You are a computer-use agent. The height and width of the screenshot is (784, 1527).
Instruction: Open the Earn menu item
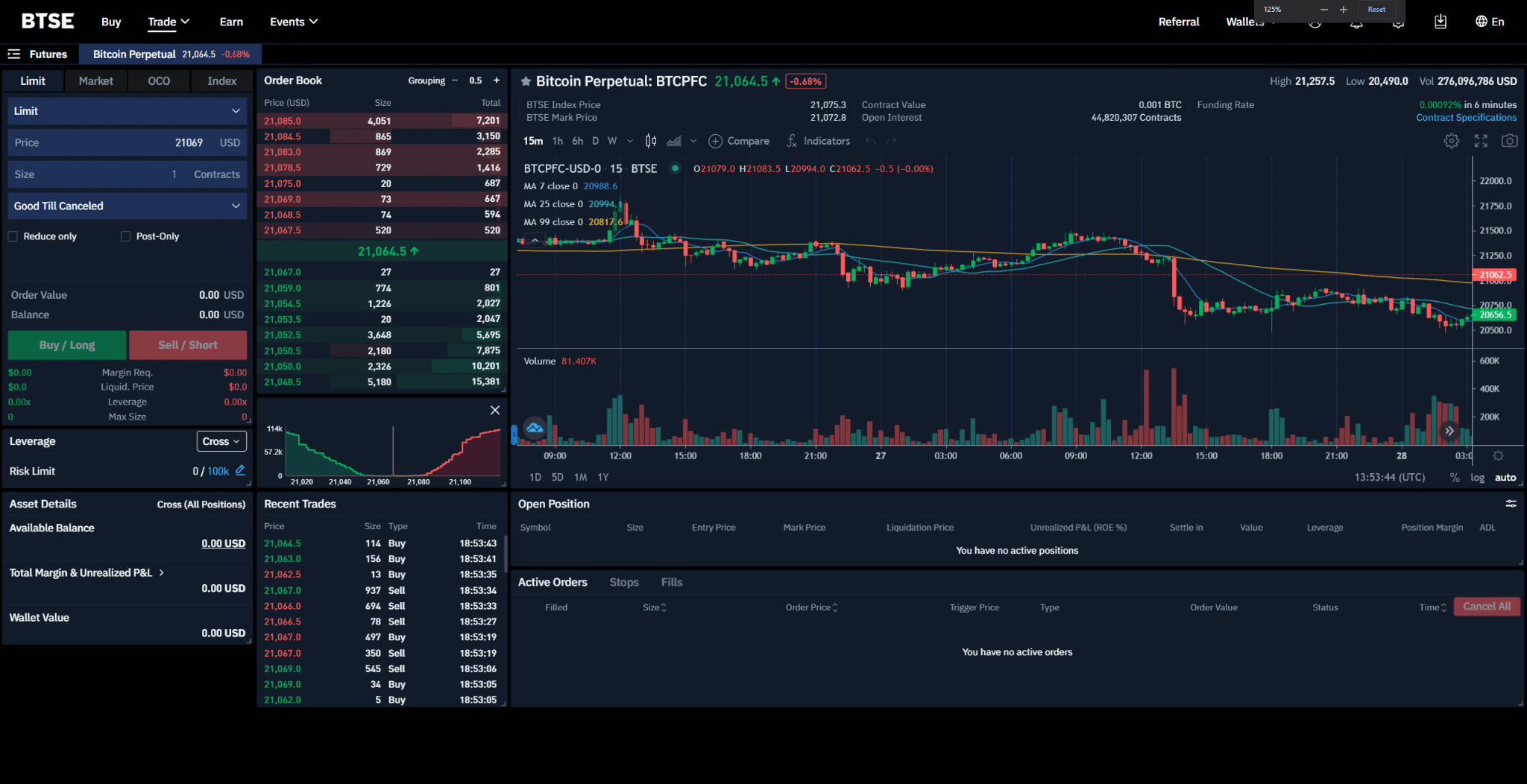click(231, 22)
